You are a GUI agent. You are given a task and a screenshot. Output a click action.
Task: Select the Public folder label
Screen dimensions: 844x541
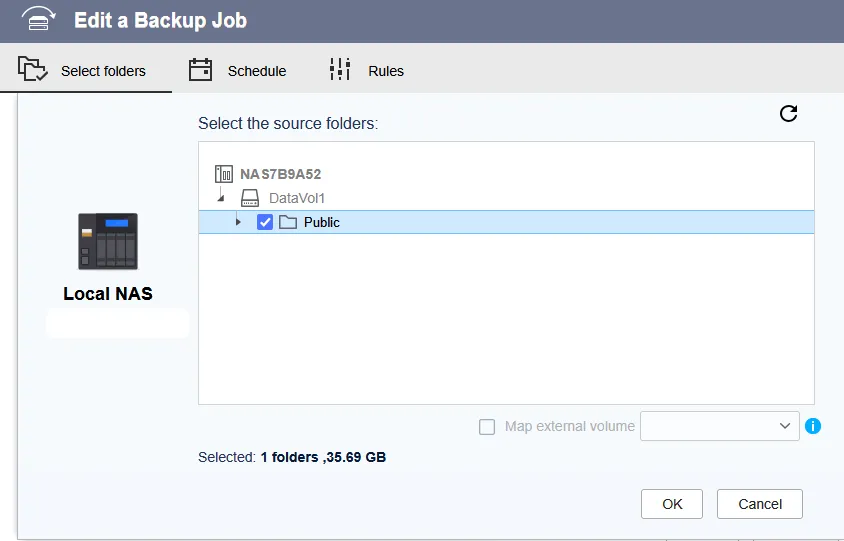click(322, 222)
